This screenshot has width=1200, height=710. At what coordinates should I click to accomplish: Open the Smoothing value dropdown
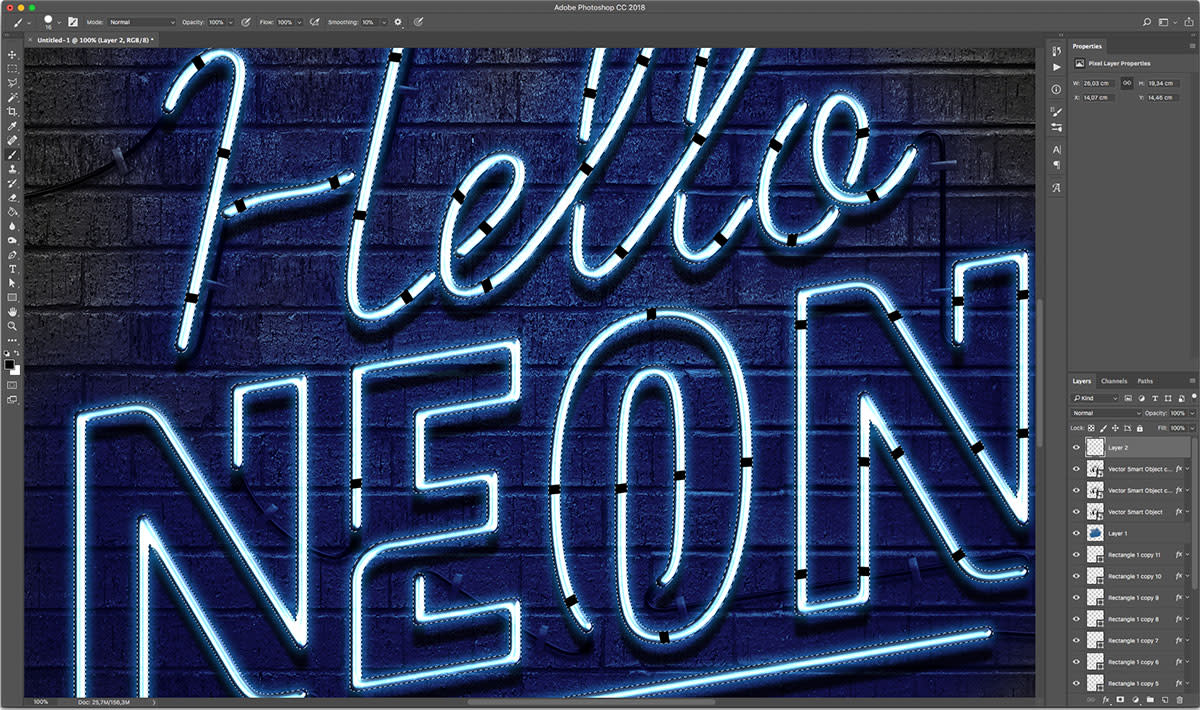[384, 21]
